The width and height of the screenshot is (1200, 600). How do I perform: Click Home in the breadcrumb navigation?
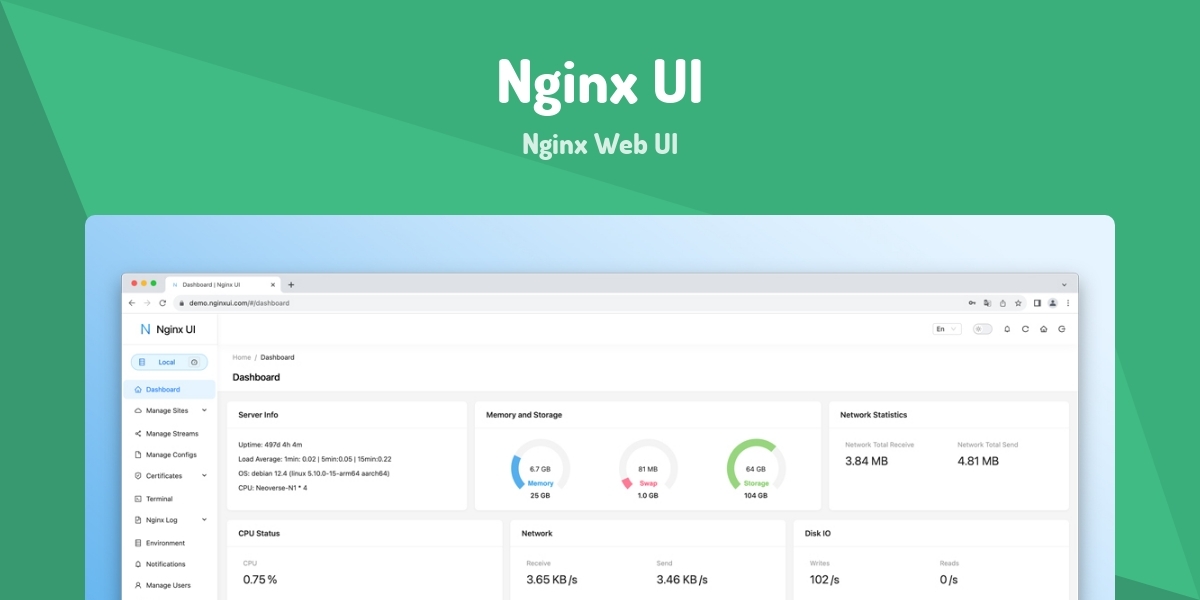pos(240,357)
